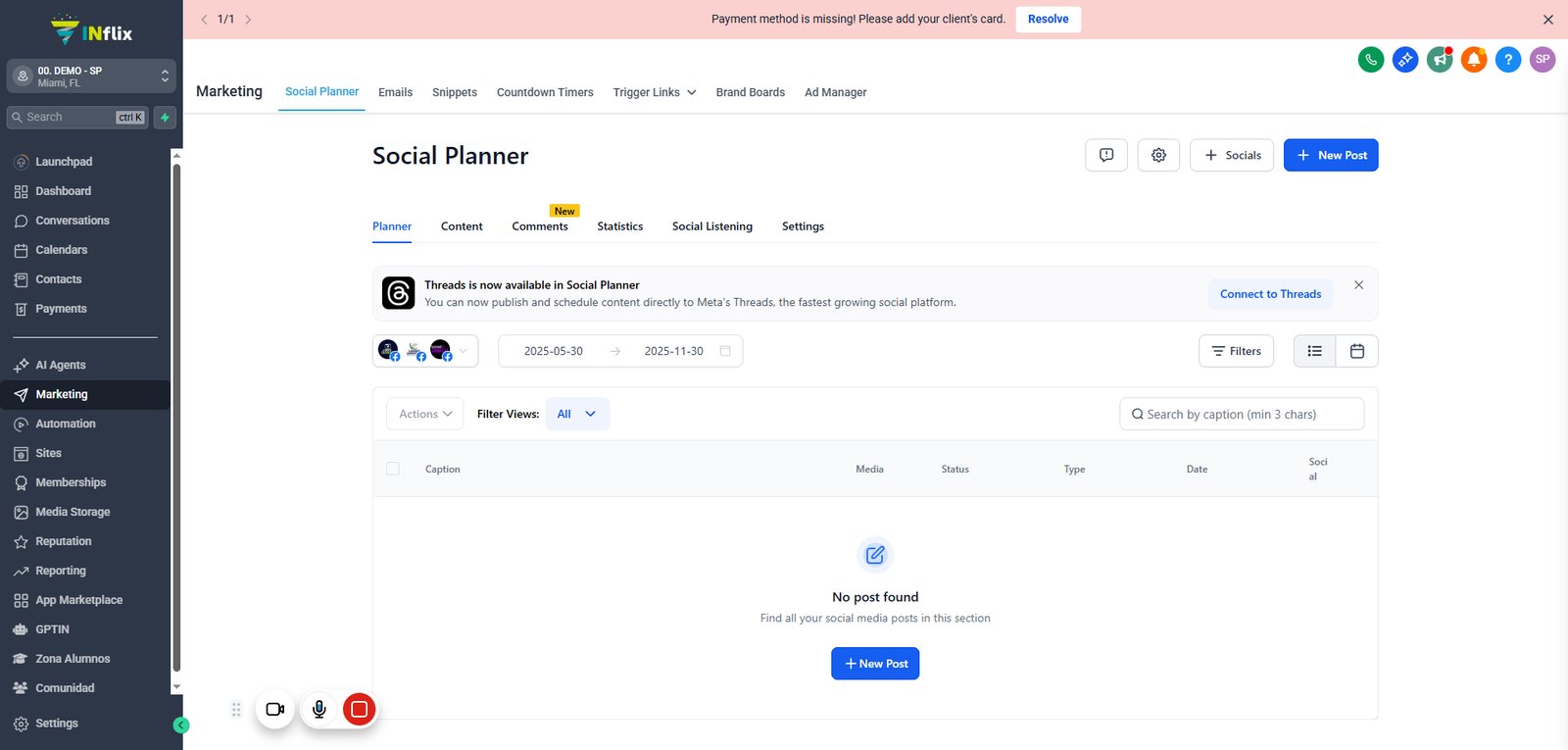1568x750 pixels.
Task: Click the Filters button
Action: (x=1236, y=351)
